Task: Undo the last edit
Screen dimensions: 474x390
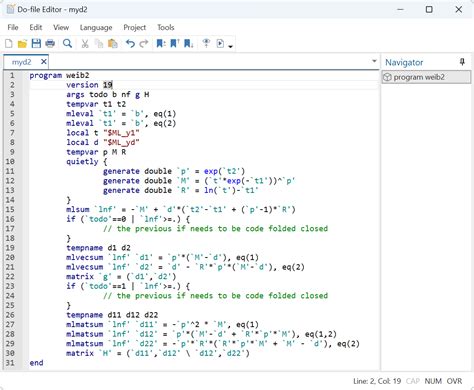Action: click(130, 43)
